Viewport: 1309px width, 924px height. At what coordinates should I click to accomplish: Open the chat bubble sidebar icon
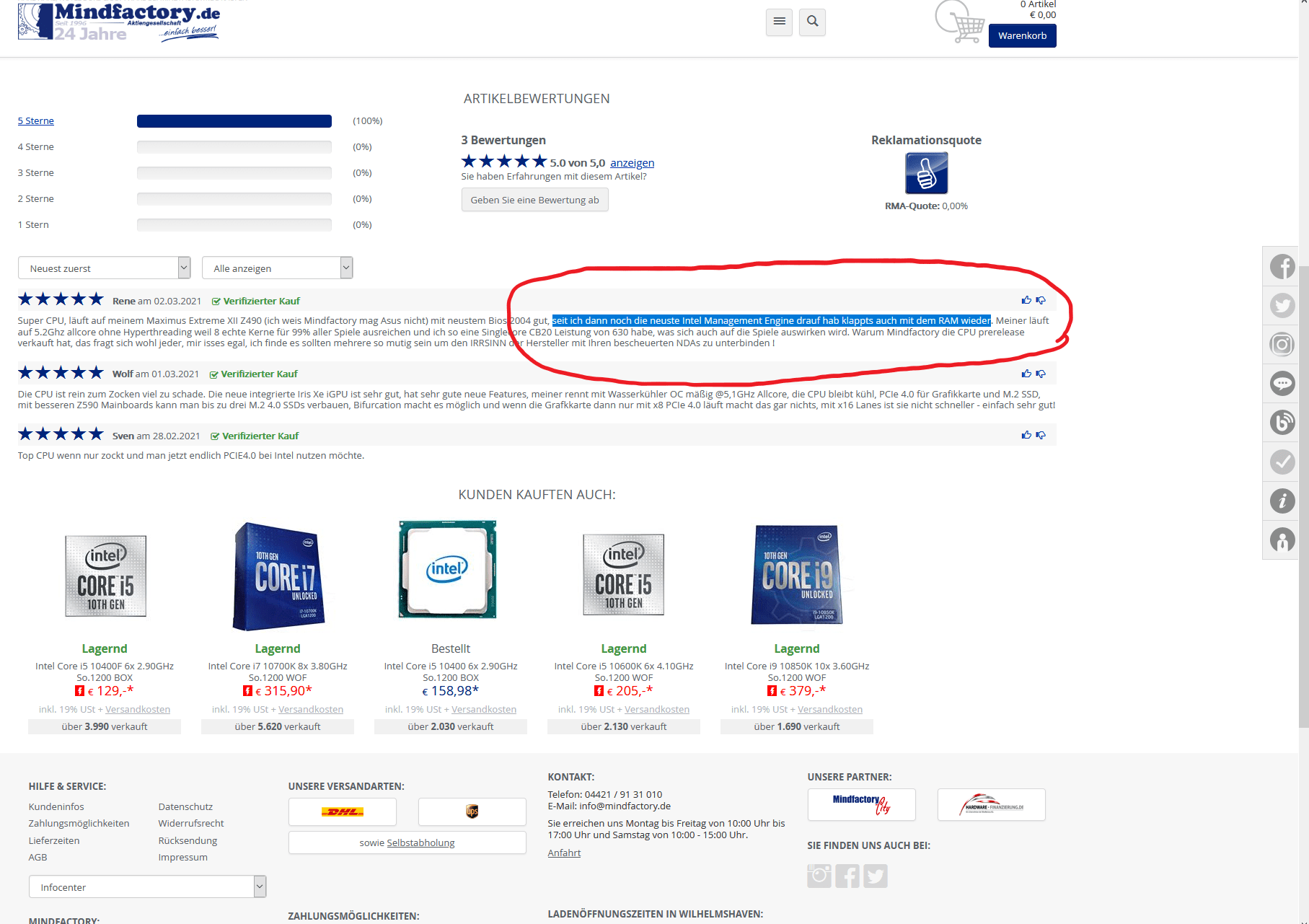(1282, 383)
